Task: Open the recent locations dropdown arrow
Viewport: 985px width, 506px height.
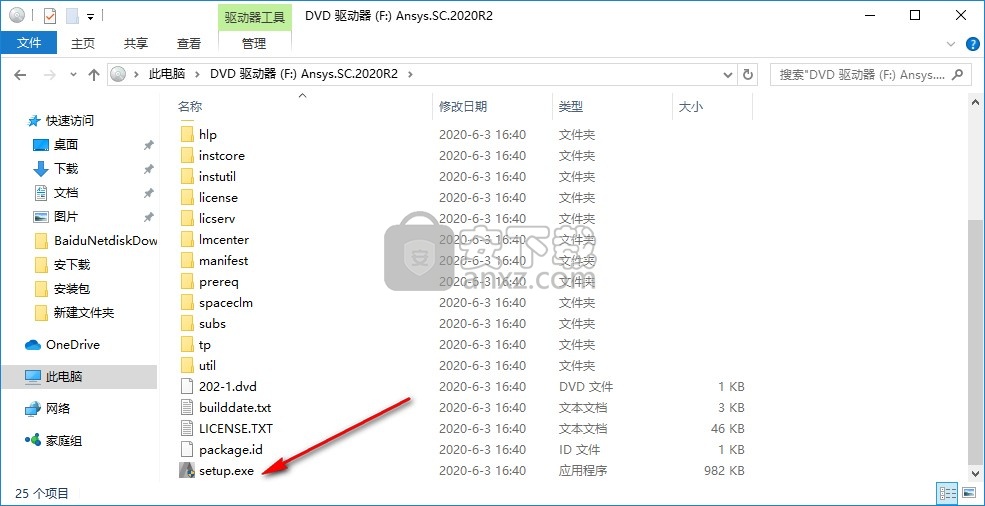Action: (x=73, y=75)
